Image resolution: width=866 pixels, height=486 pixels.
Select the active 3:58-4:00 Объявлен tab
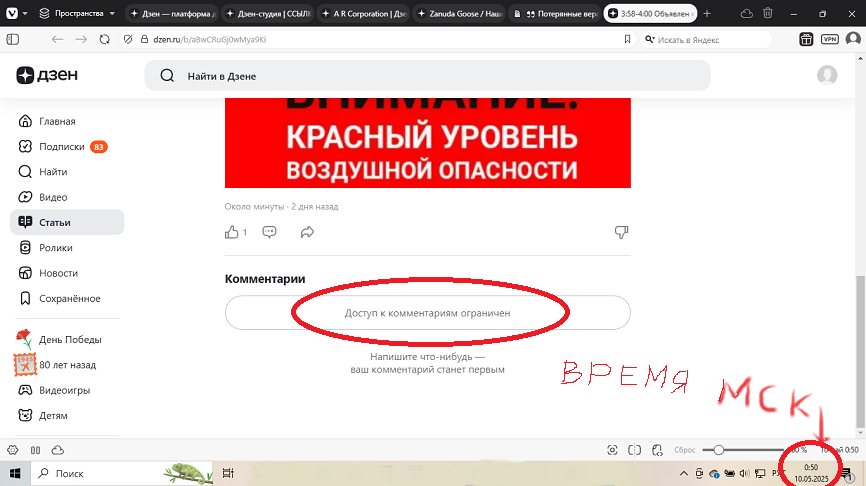click(651, 14)
